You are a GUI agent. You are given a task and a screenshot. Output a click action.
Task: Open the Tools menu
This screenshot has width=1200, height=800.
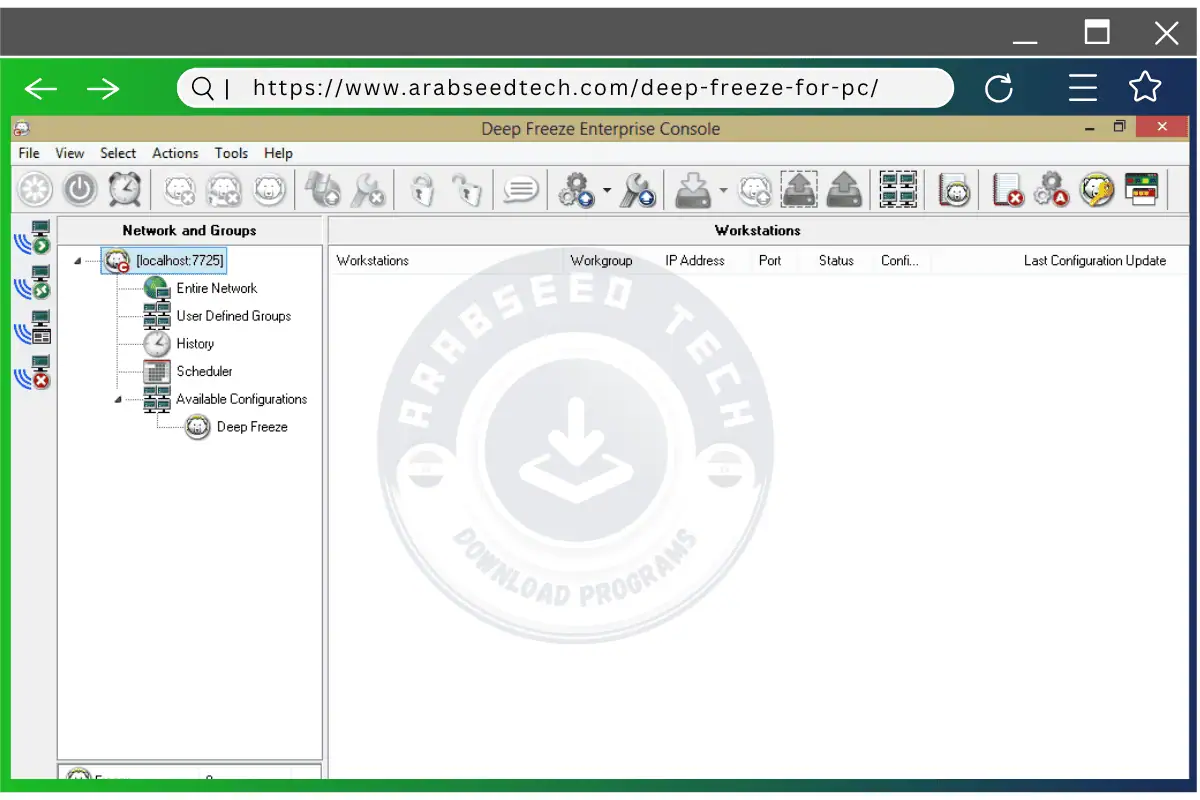click(231, 153)
